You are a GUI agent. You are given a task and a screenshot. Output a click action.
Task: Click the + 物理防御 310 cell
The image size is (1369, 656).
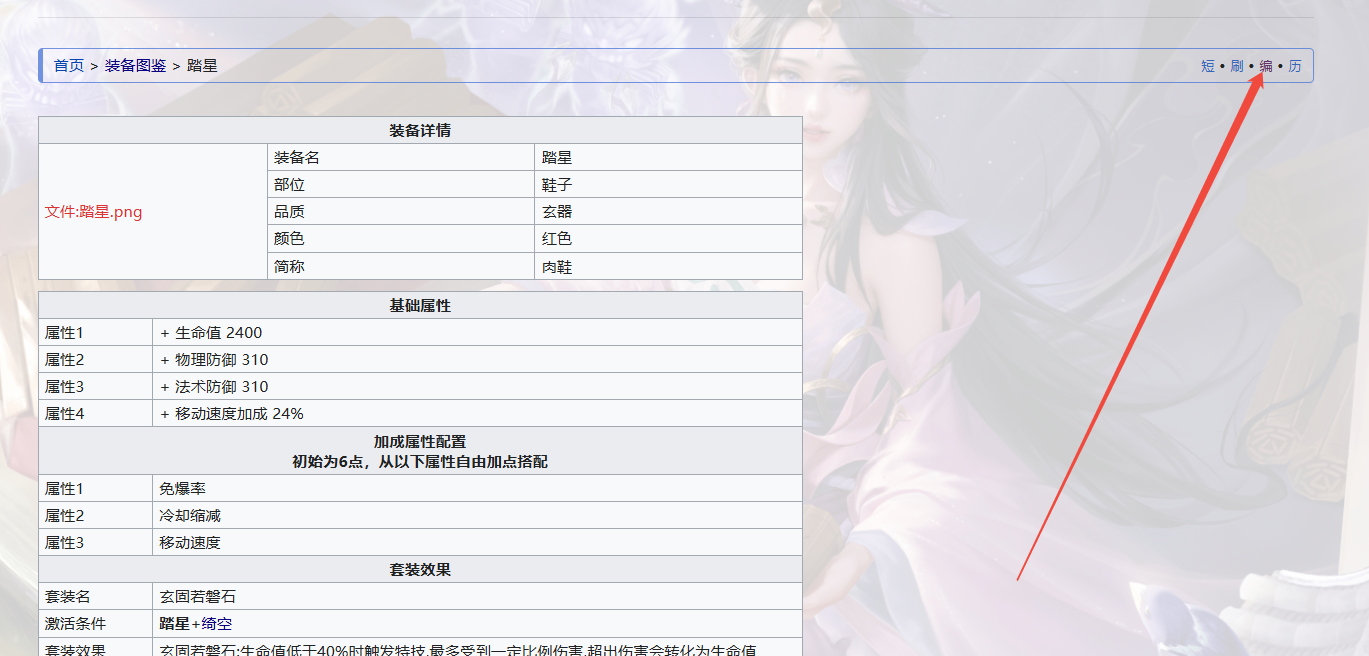click(x=477, y=360)
